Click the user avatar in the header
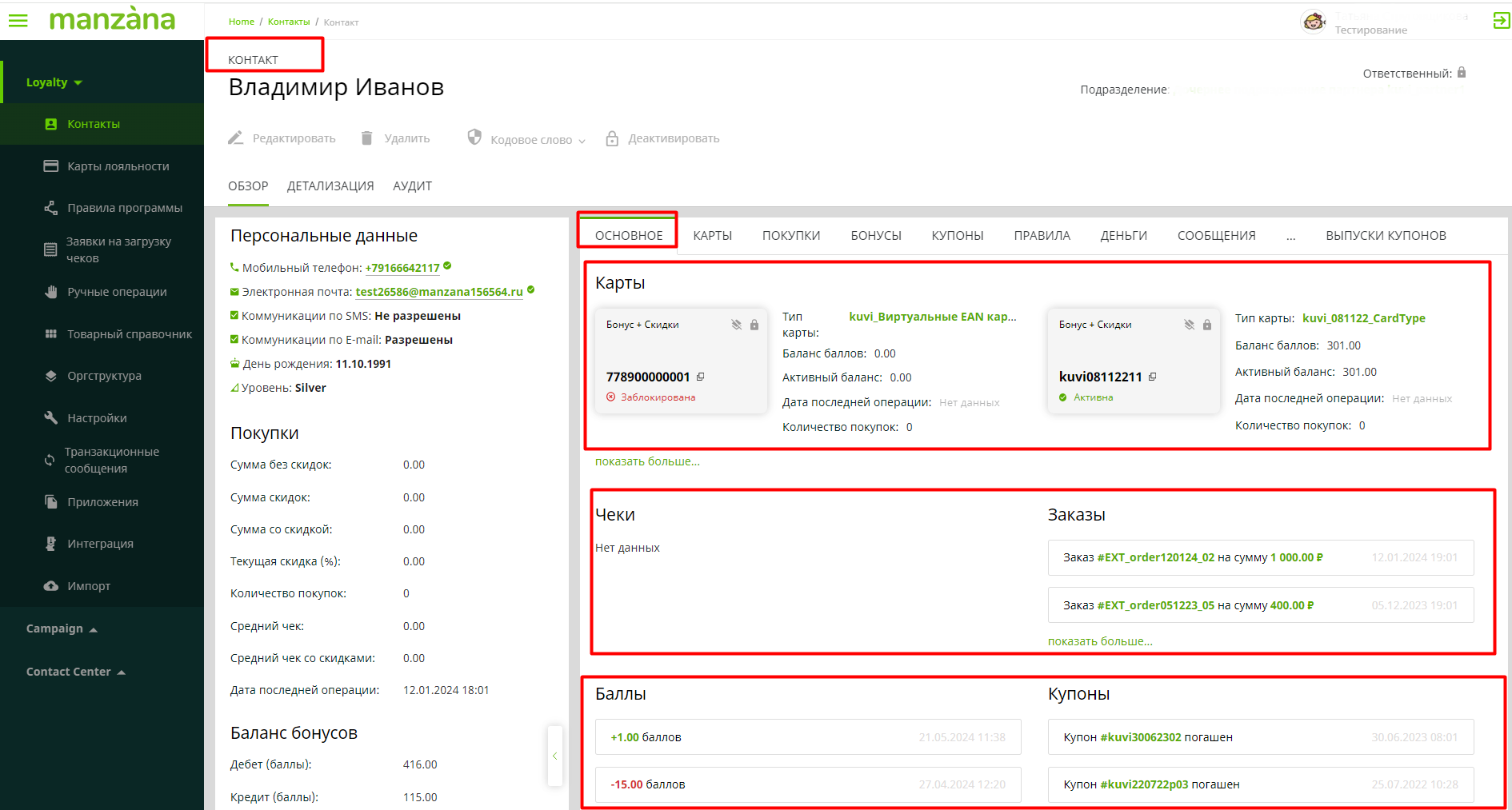This screenshot has height=810, width=1512. click(x=1314, y=22)
